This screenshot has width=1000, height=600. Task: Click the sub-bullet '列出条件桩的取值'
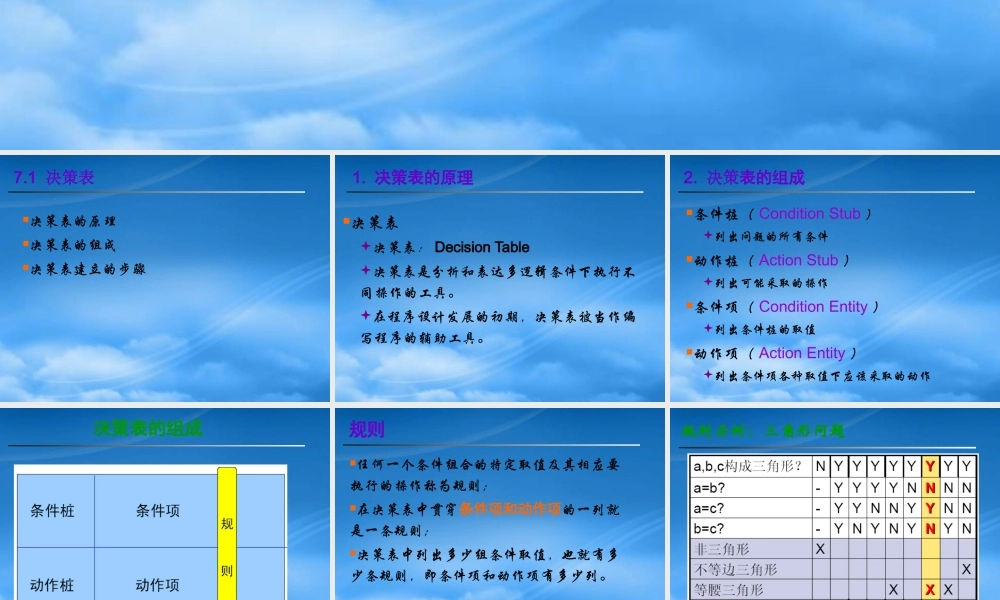coord(765,330)
